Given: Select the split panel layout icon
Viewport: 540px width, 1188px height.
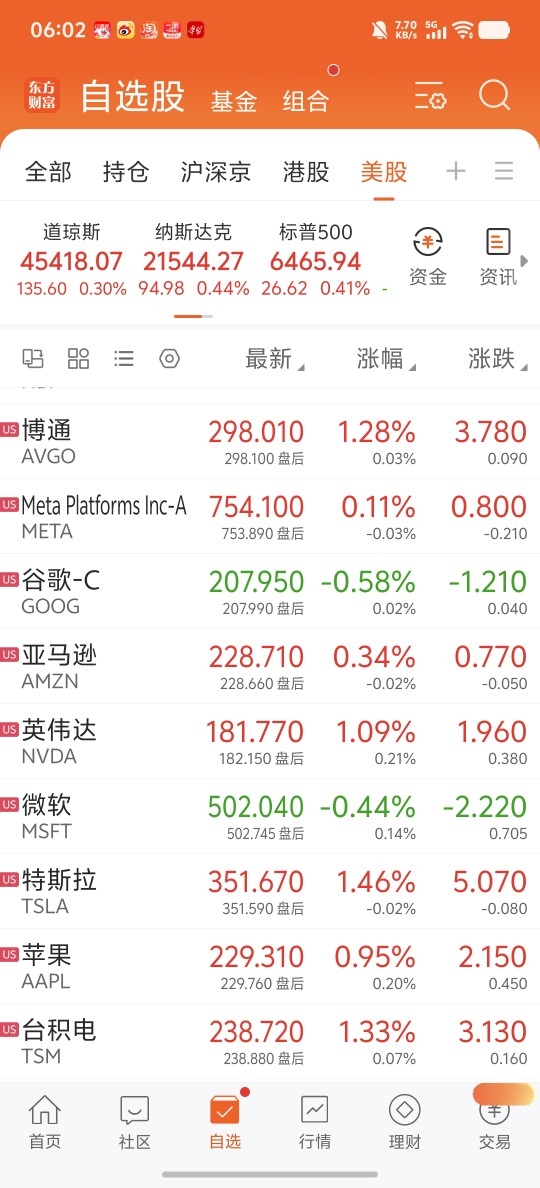Looking at the screenshot, I should 33,358.
